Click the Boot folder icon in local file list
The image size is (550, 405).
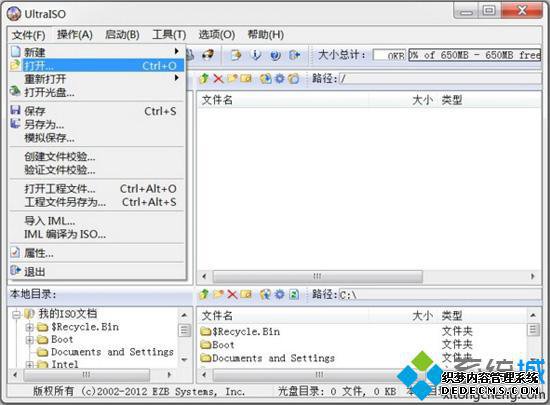[x=206, y=345]
